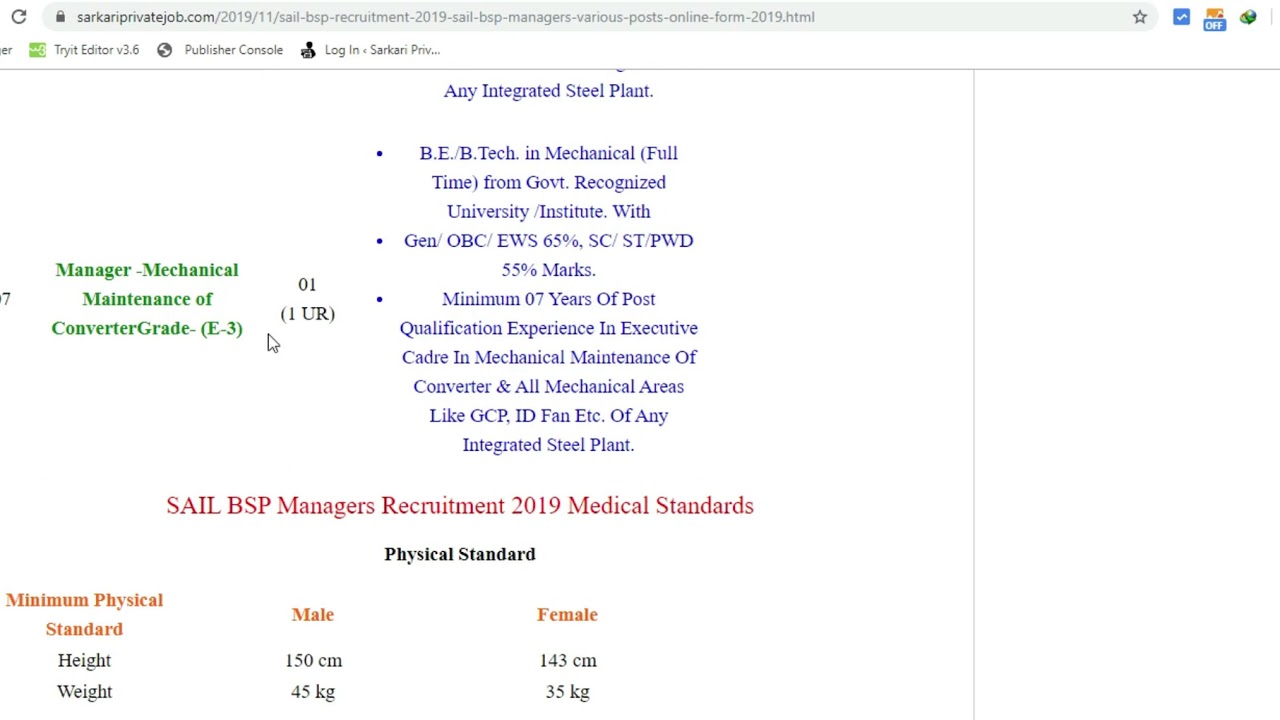Viewport: 1280px width, 720px height.
Task: Open the Log In Sarkari Priv bookmark
Action: point(370,50)
